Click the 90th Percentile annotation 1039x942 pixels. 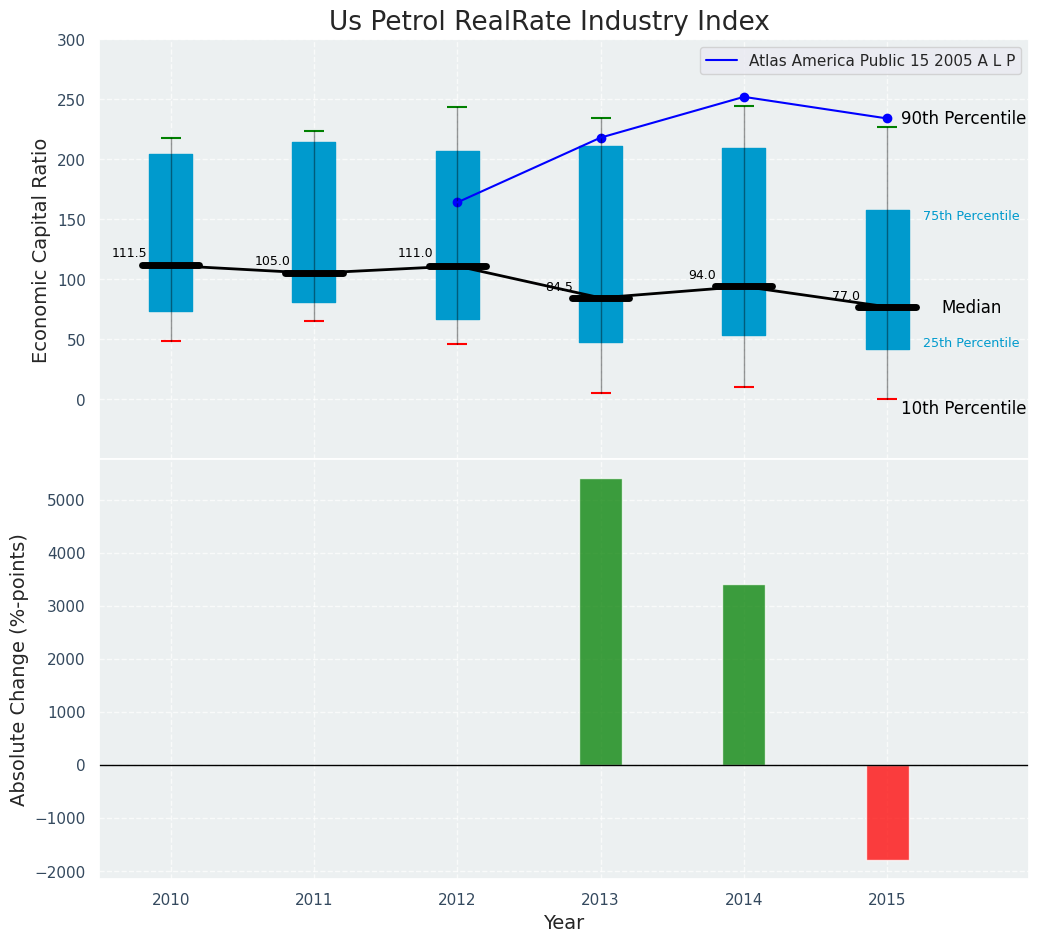[962, 118]
